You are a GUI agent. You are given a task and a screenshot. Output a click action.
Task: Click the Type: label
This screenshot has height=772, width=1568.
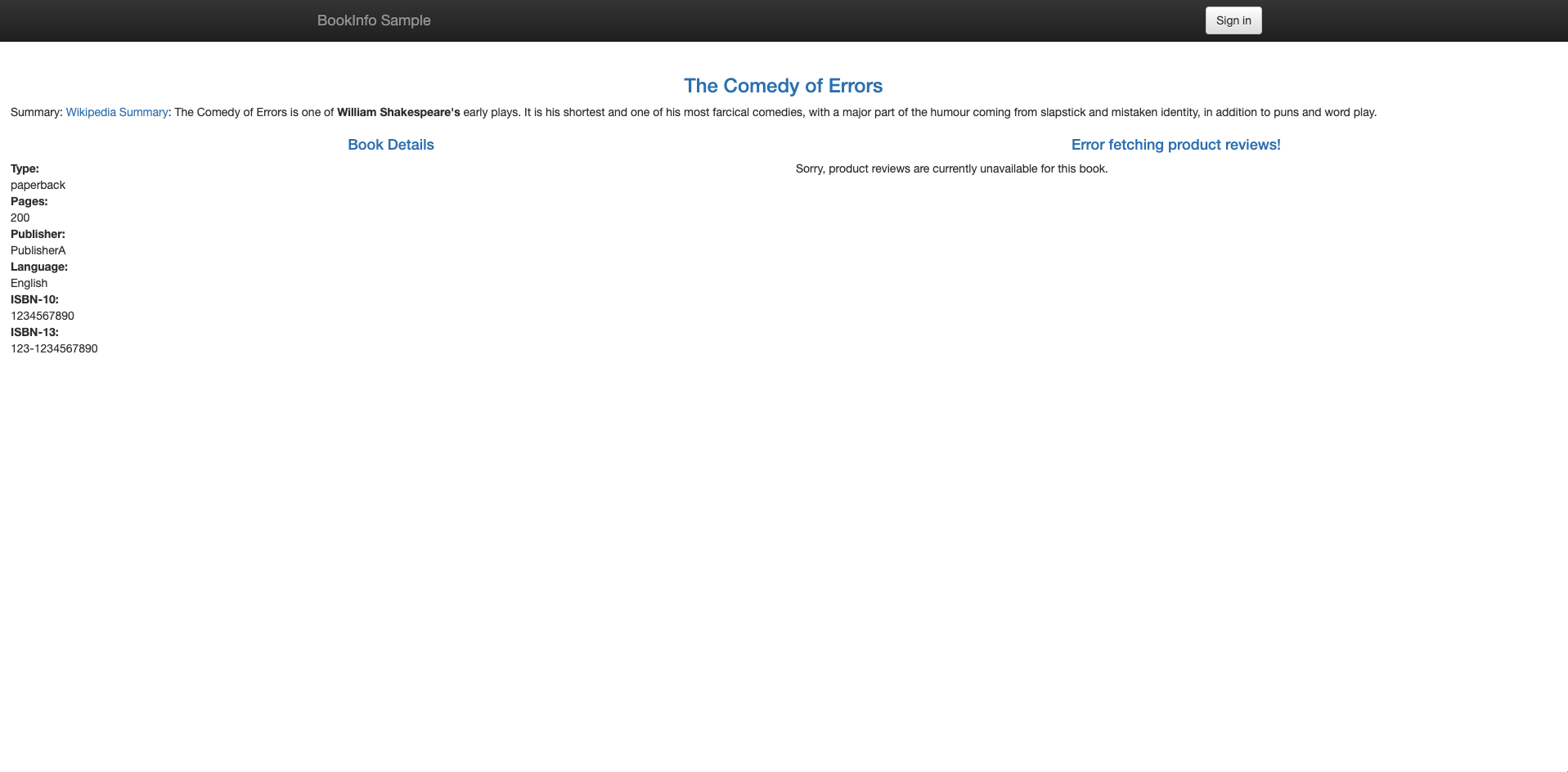[25, 168]
